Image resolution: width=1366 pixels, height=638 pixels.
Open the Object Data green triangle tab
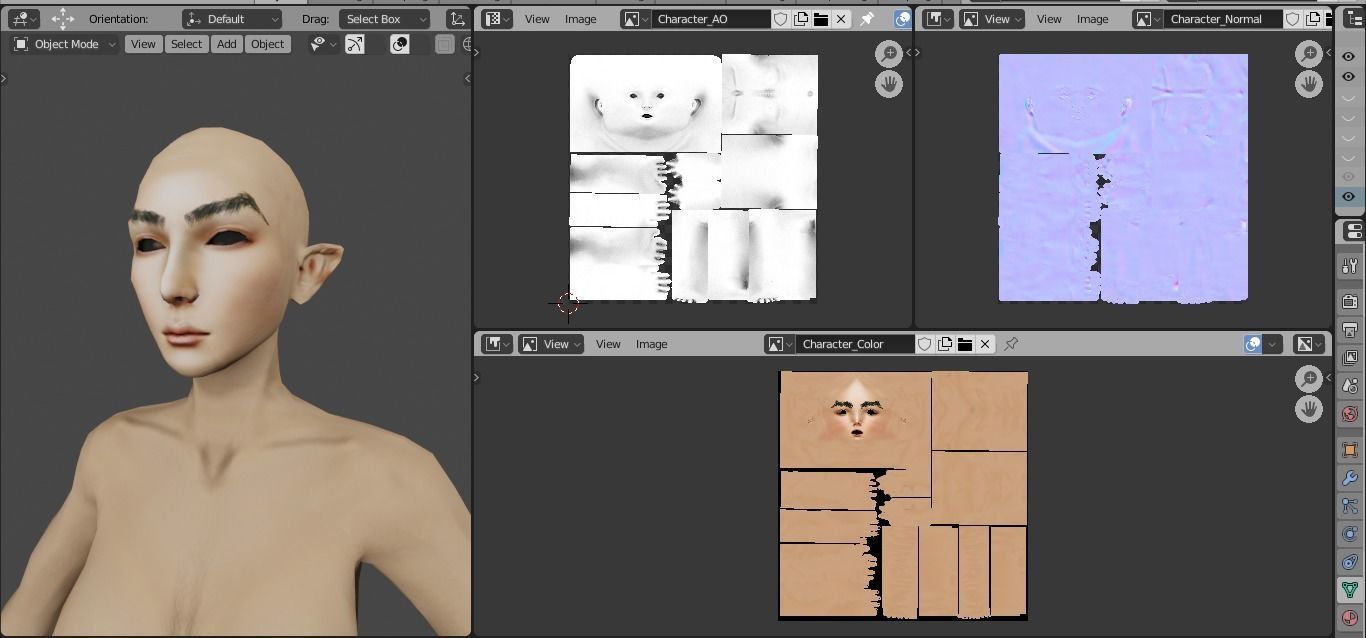pos(1350,590)
